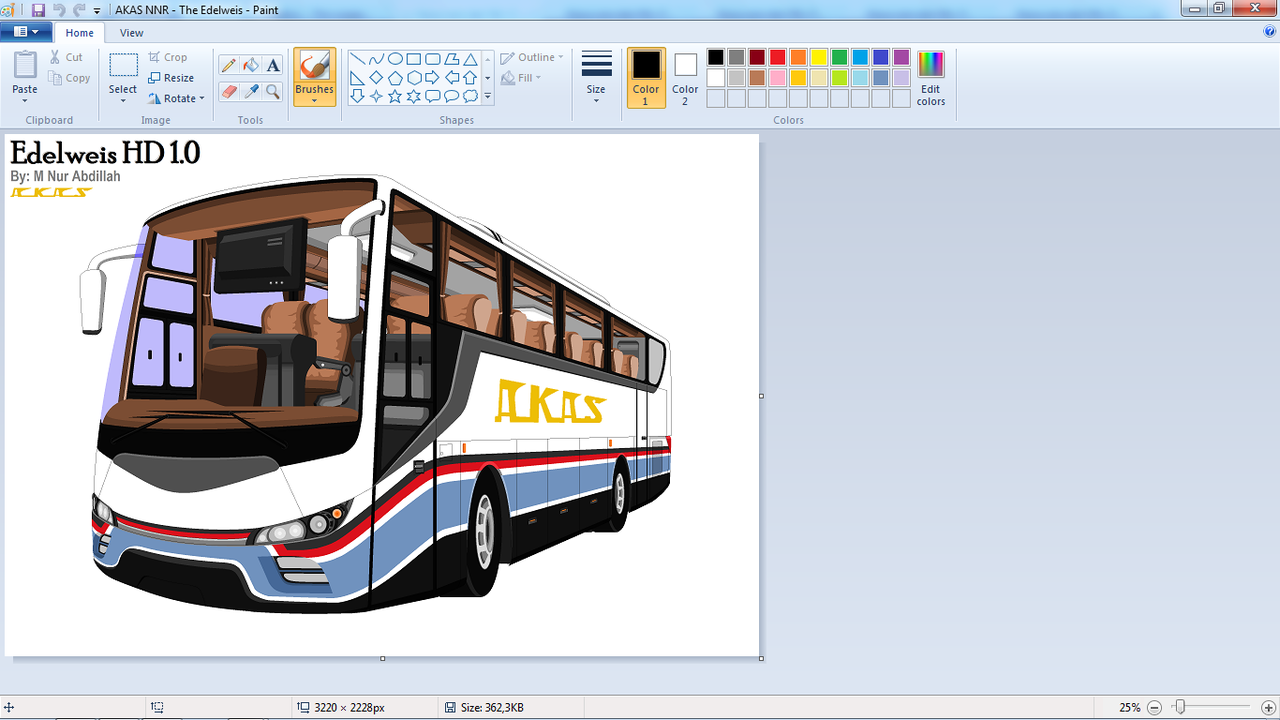This screenshot has height=720, width=1280.
Task: Choose the Triangle shape
Action: pos(470,59)
